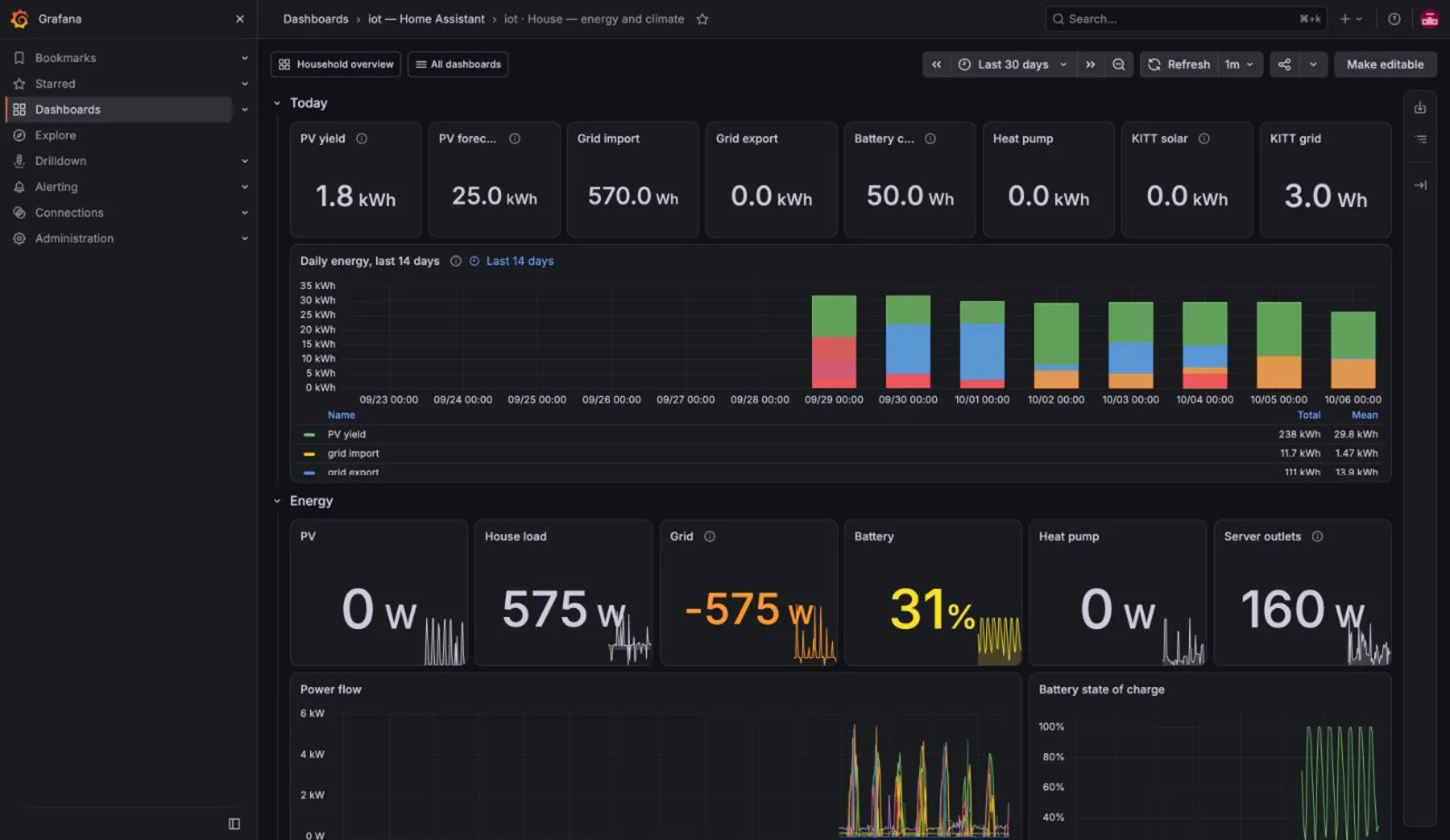
Task: Open the Last 30 days time picker
Action: [x=1012, y=64]
